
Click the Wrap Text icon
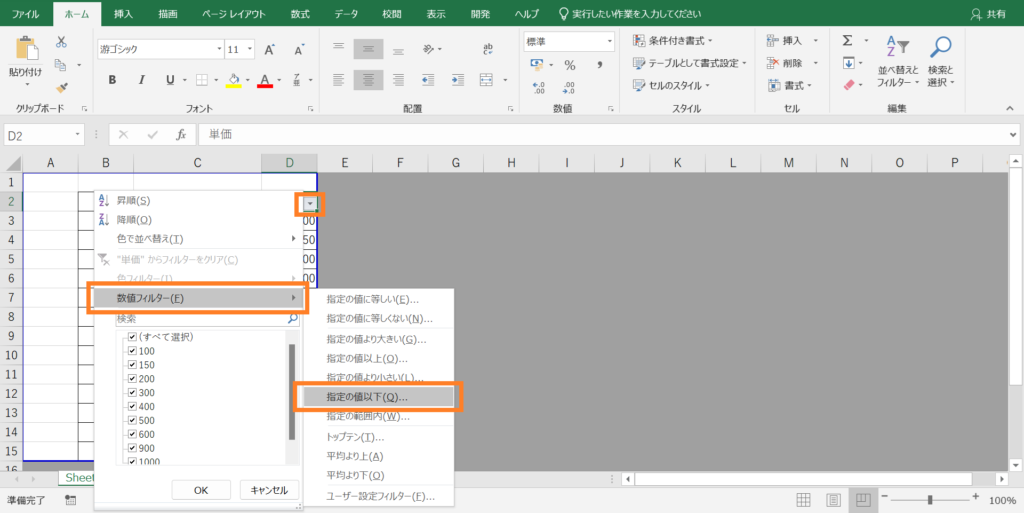click(488, 49)
